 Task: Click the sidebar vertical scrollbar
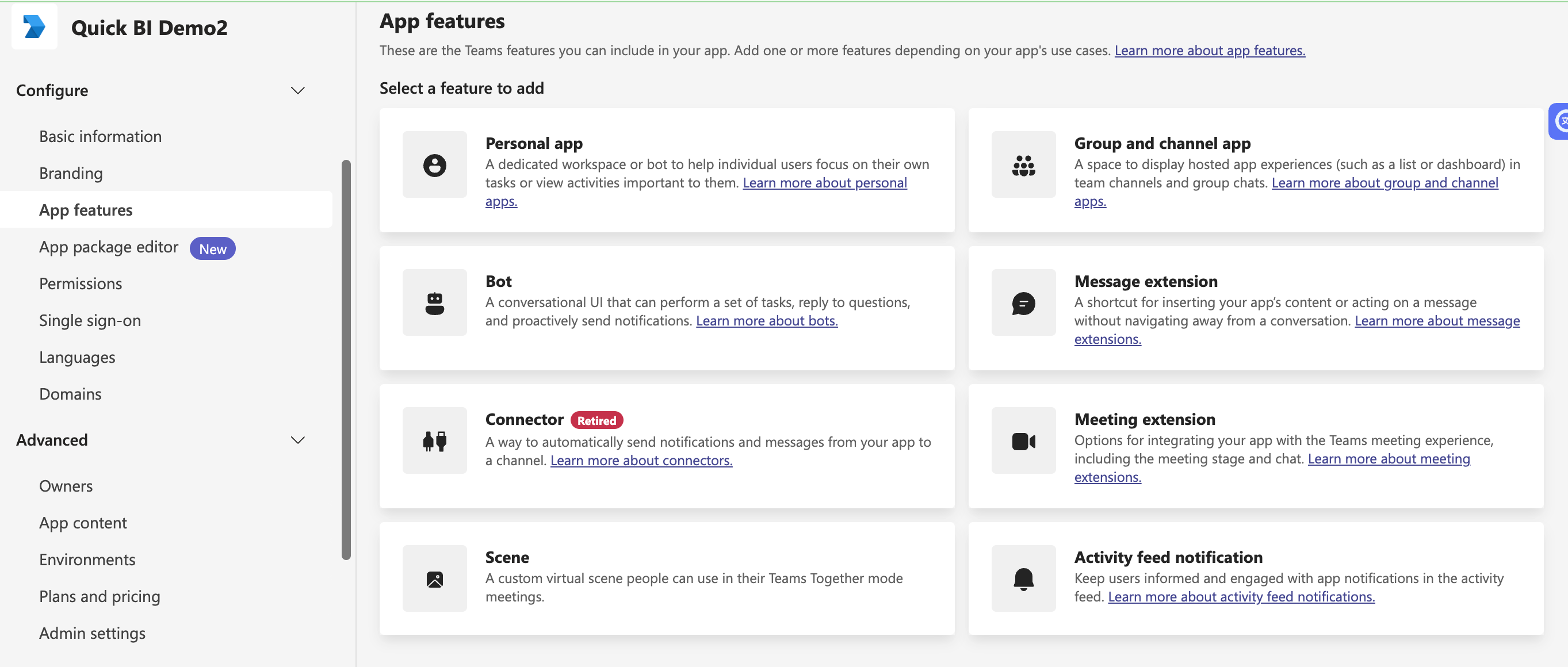tap(346, 359)
